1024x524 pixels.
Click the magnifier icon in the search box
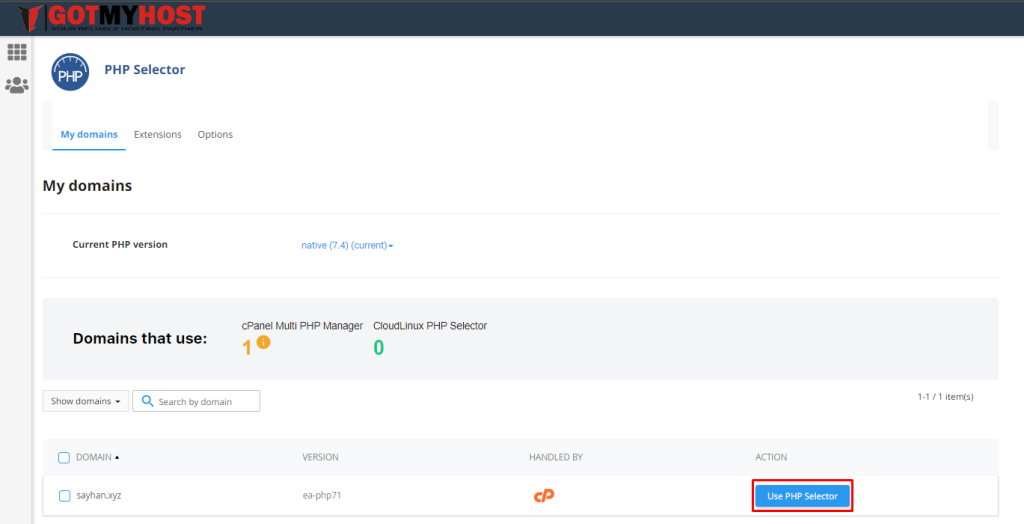[x=147, y=401]
